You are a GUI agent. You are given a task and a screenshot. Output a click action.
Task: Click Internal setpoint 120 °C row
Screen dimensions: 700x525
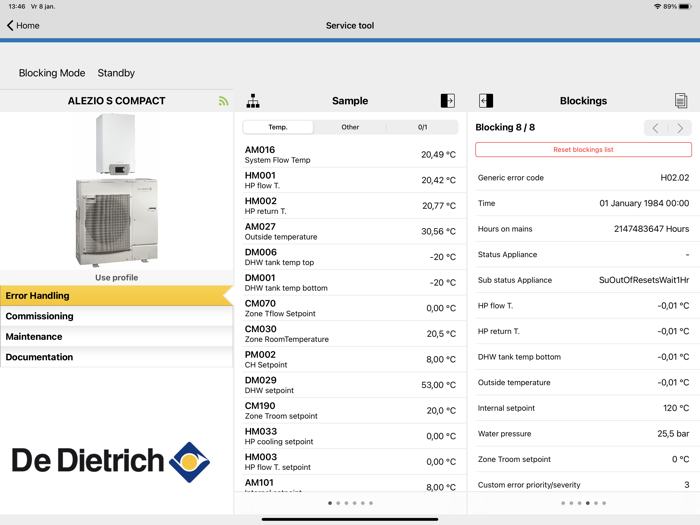583,408
